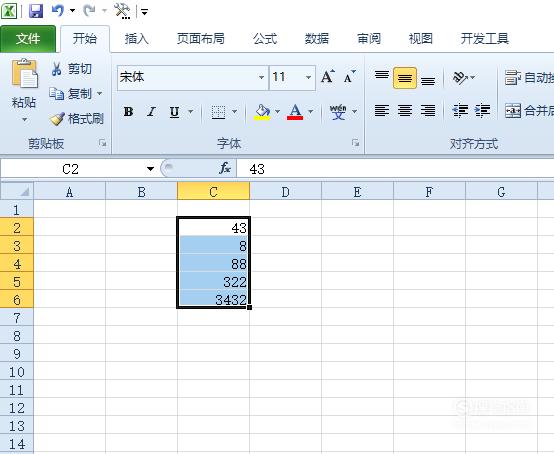Click the orientation text rotation icon
The height and width of the screenshot is (454, 554).
(x=460, y=77)
